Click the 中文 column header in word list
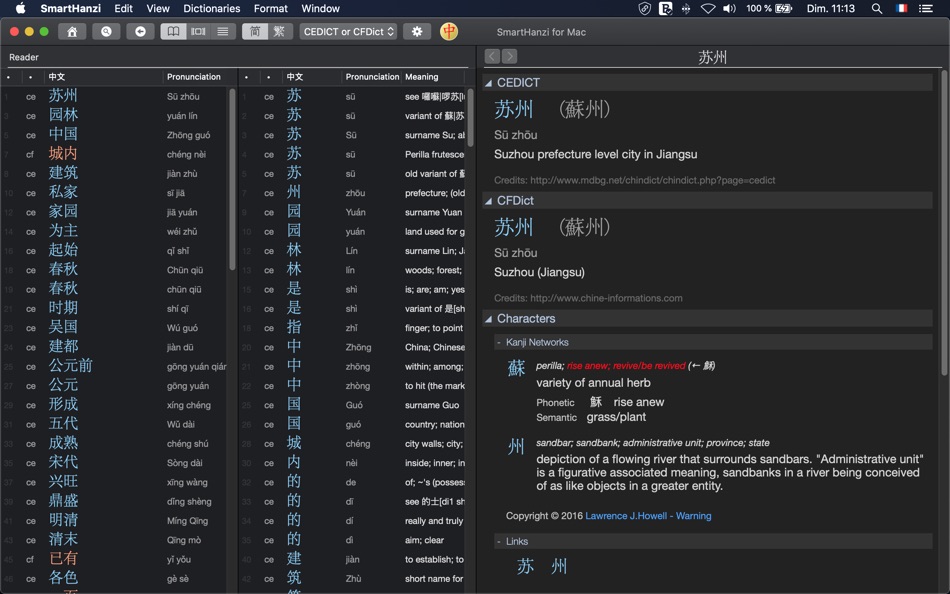 (x=56, y=77)
